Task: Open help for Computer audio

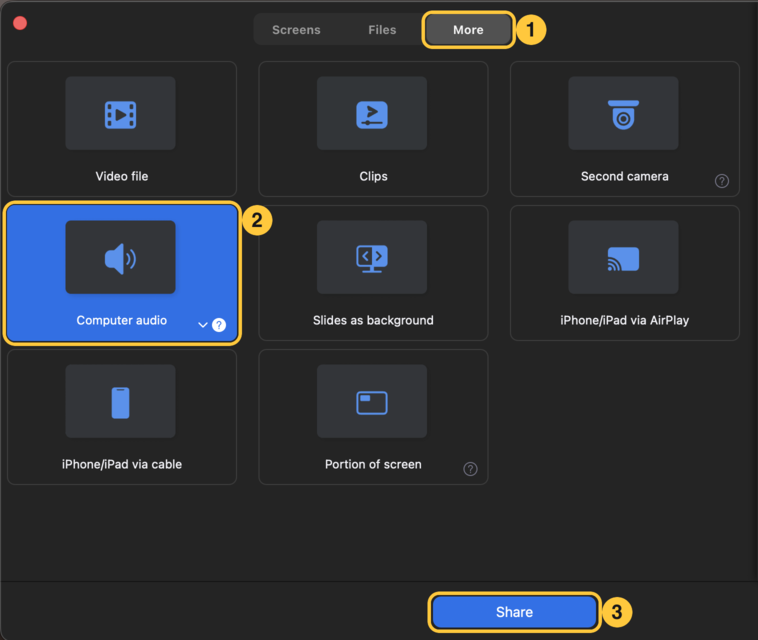Action: [219, 325]
